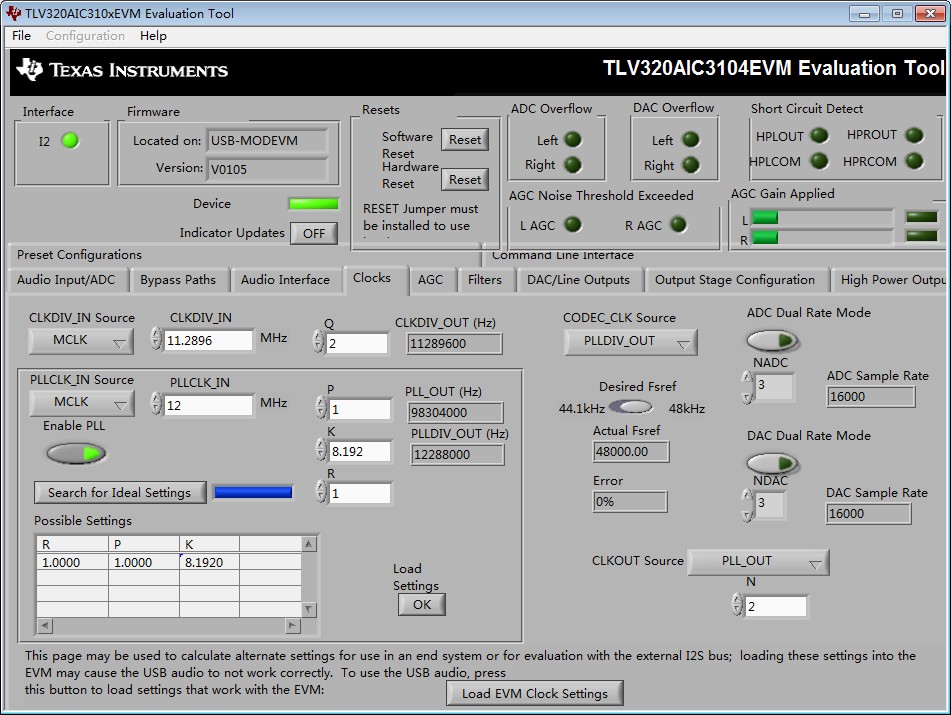The width and height of the screenshot is (951, 715).
Task: Click the L AGC Gain Applied bar
Action: click(x=822, y=217)
